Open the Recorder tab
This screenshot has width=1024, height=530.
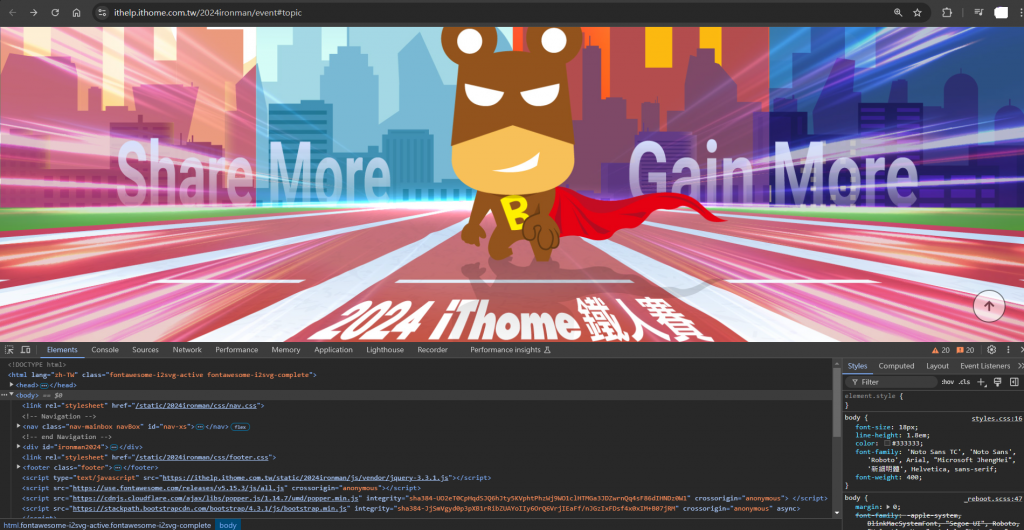pyautogui.click(x=432, y=350)
